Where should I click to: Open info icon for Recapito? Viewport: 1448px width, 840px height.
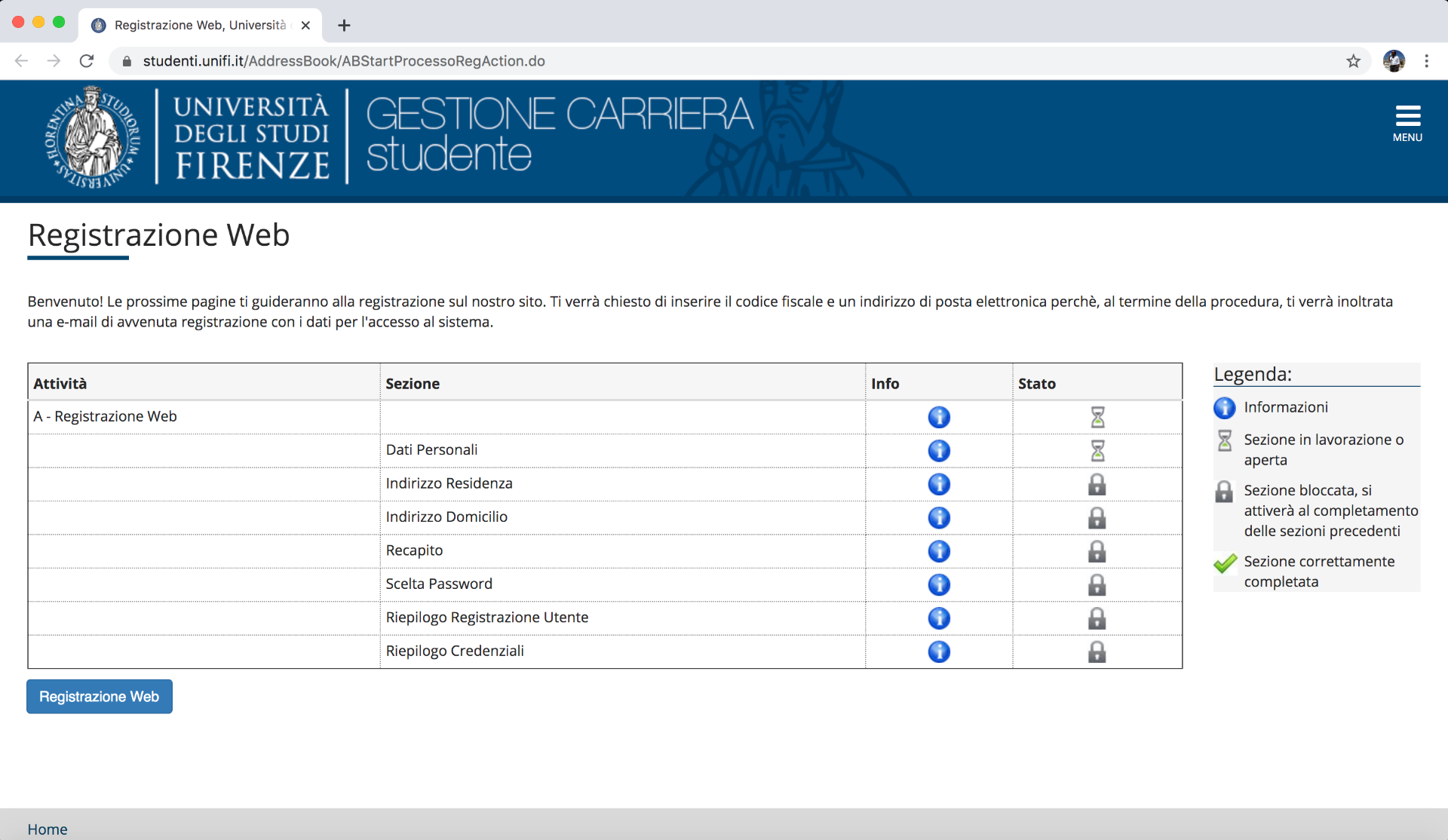click(x=939, y=551)
